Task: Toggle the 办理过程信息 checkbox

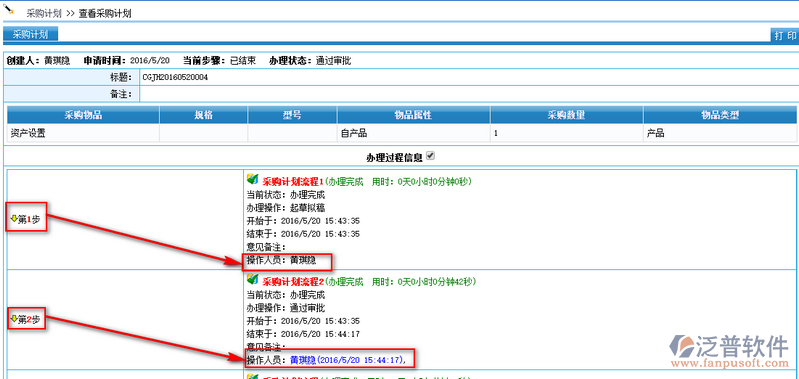Action: tap(431, 156)
